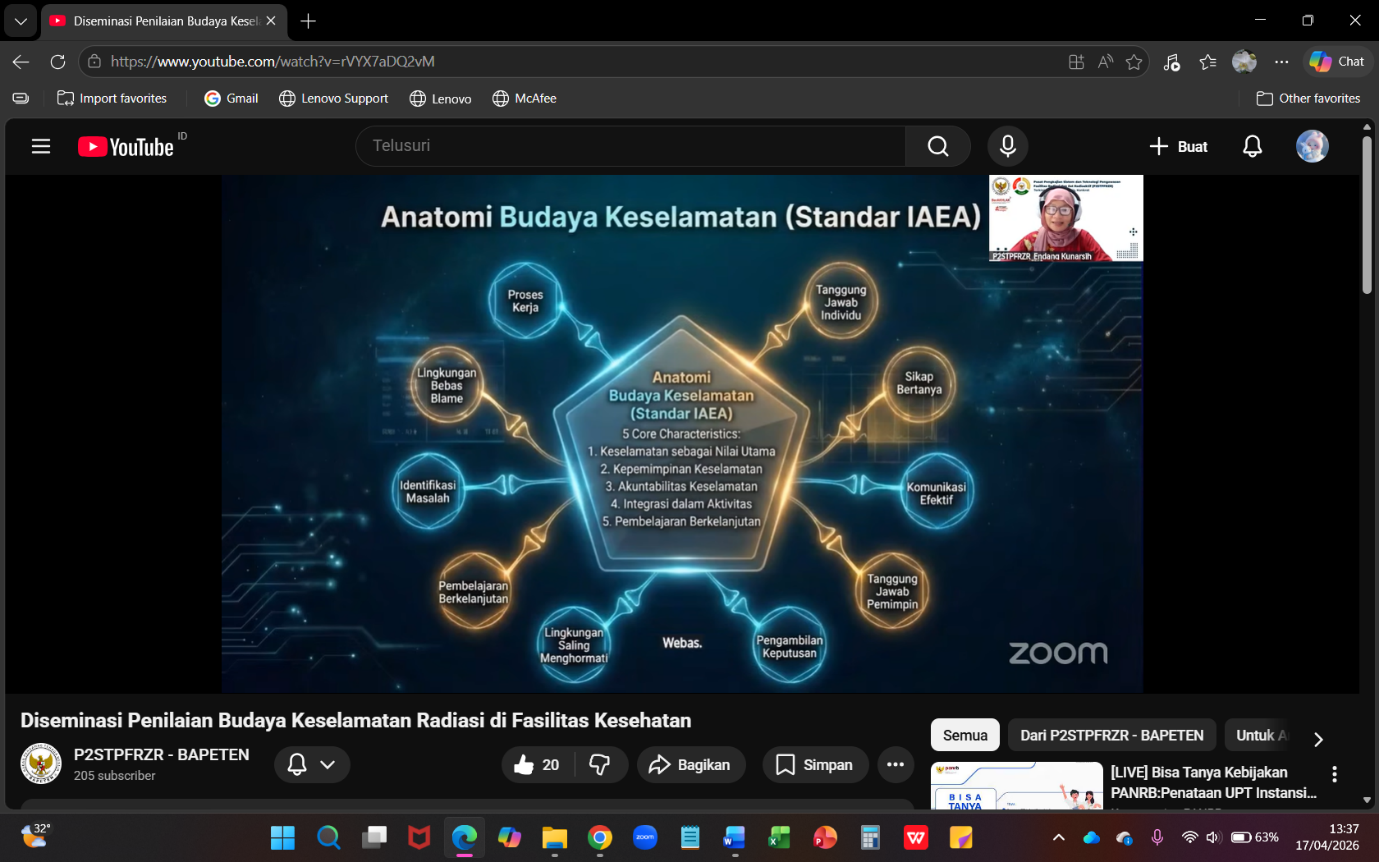Viewport: 1379px width, 862px height.
Task: Dislike the video with thumbs down
Action: click(x=600, y=765)
